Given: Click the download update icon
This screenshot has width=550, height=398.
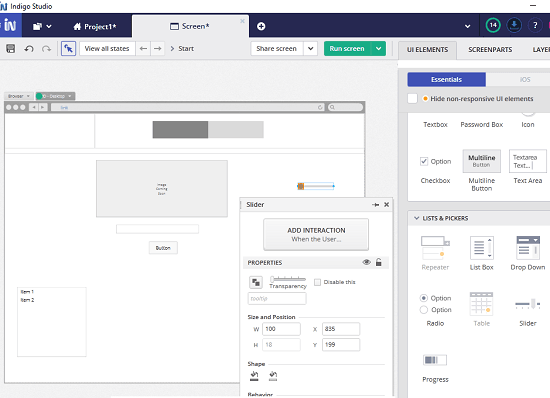Looking at the screenshot, I should (514, 25).
